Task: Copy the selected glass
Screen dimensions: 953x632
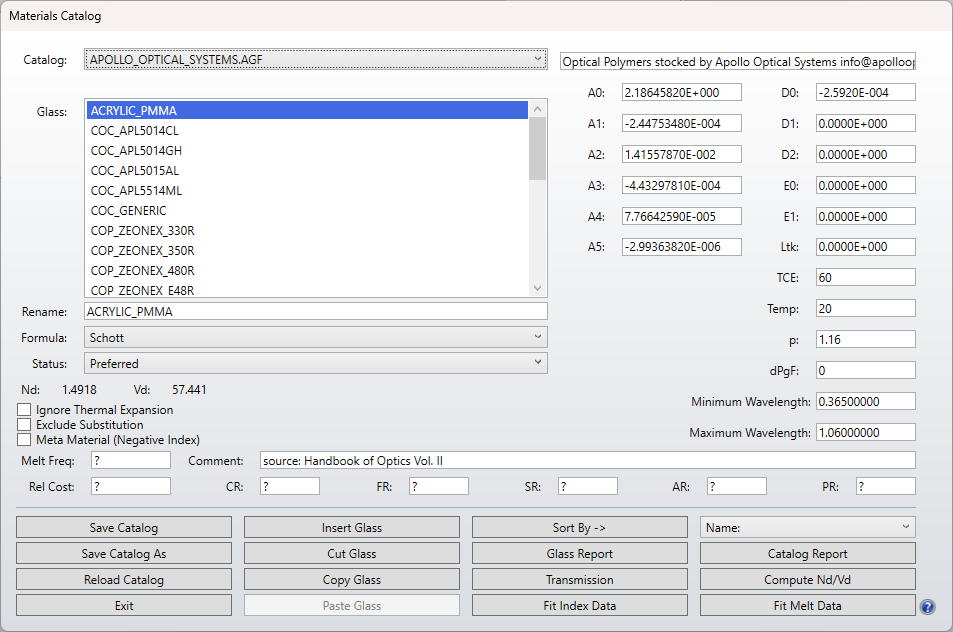Action: tap(351, 578)
